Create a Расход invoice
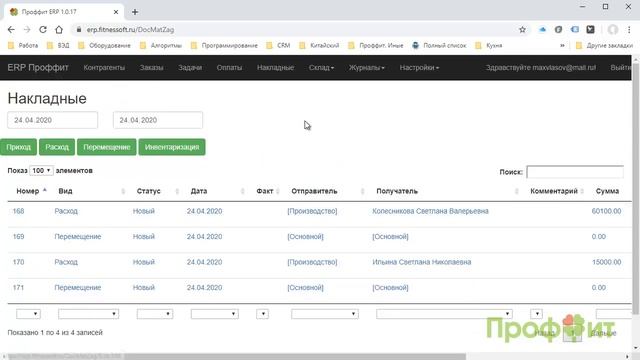 pyautogui.click(x=57, y=147)
